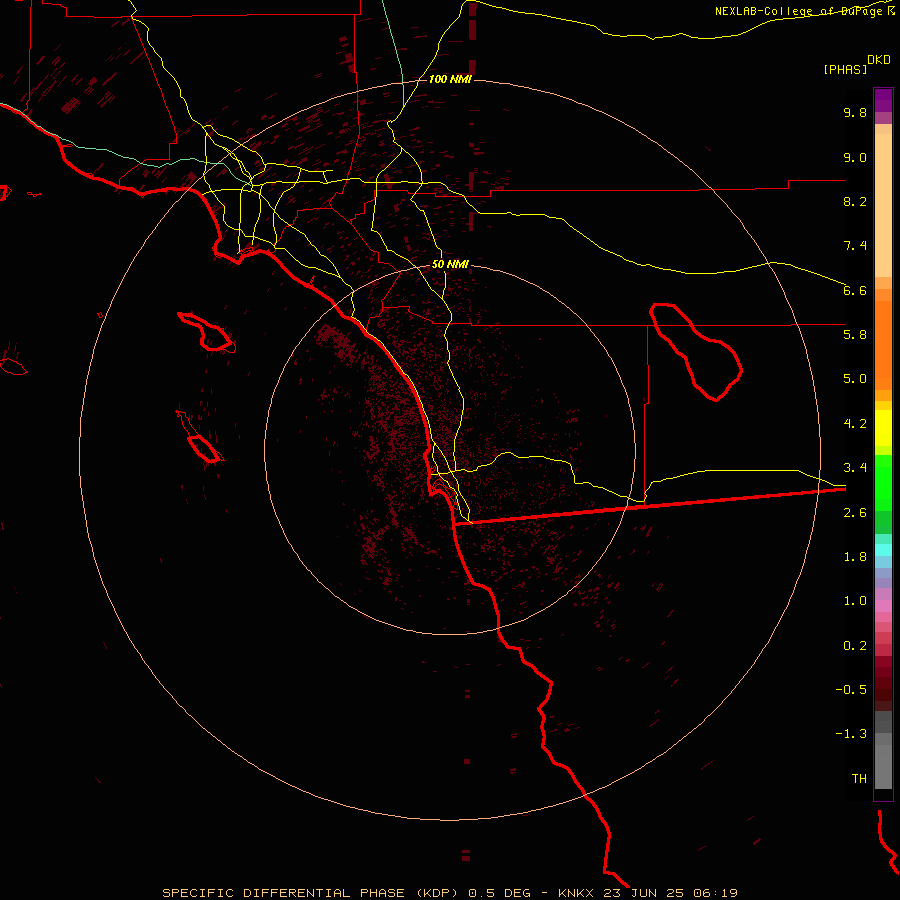Select the 50 NMI range ring label
The image size is (900, 900).
click(x=450, y=264)
